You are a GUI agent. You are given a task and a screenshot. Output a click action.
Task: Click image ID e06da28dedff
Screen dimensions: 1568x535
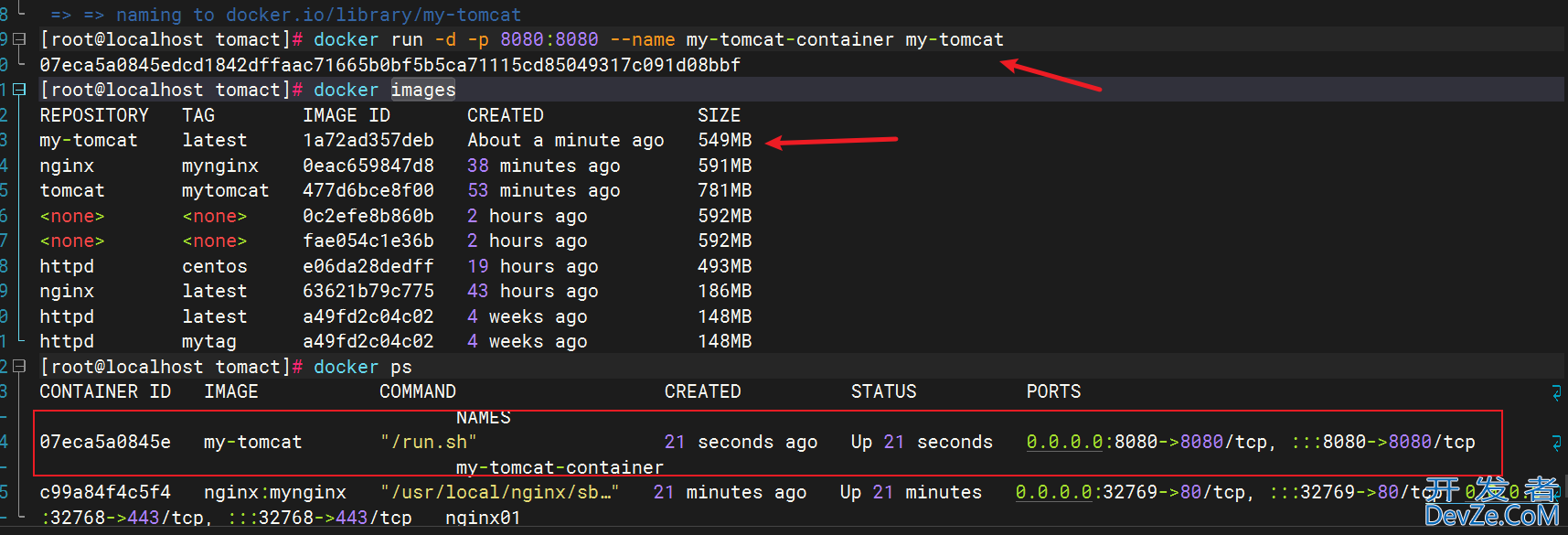pyautogui.click(x=368, y=266)
